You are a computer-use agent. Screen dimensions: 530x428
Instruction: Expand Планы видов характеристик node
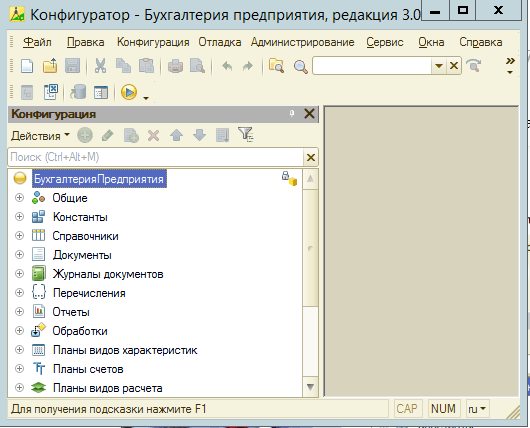(x=20, y=350)
